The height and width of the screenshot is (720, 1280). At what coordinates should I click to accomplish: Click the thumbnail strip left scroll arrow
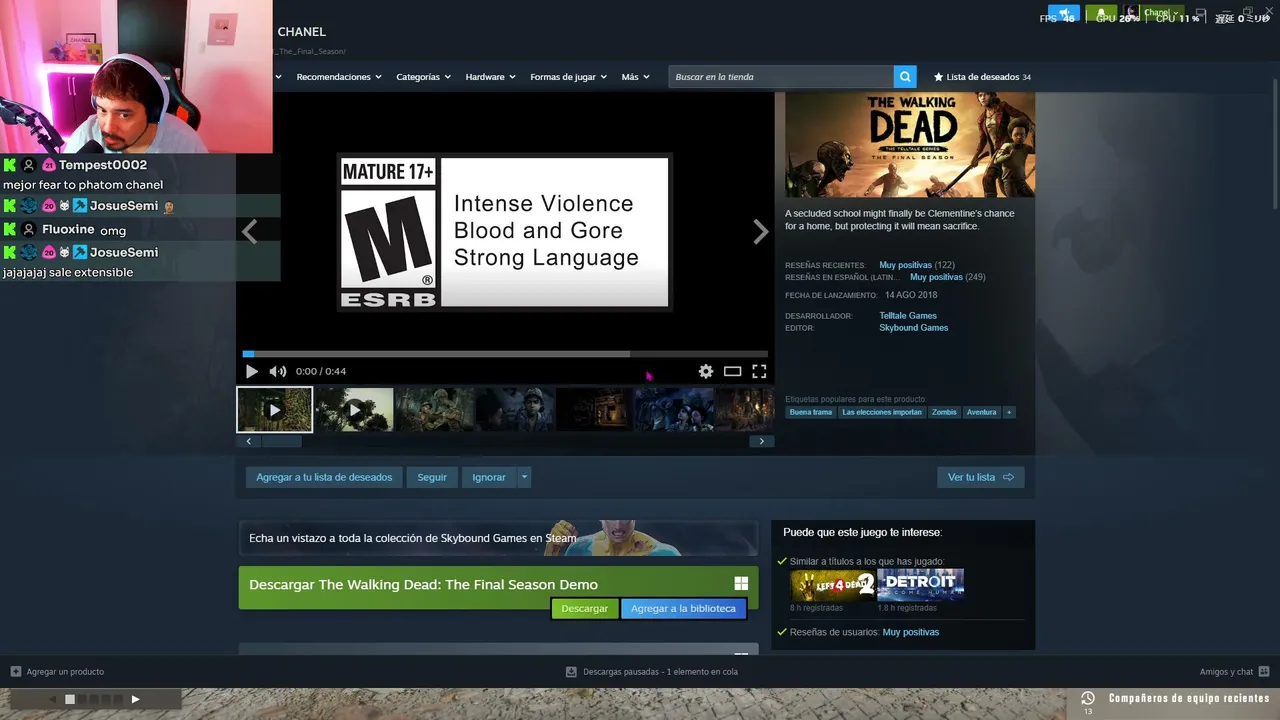pos(248,441)
